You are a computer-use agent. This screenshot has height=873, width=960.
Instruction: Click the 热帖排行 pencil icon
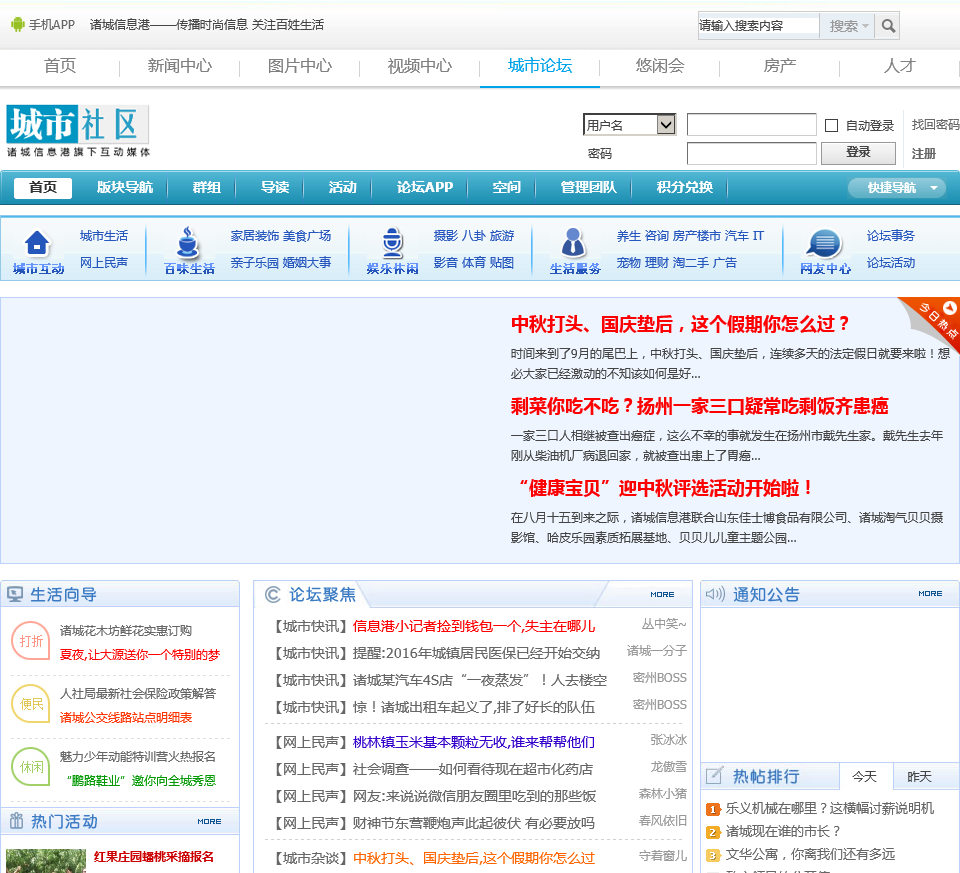(x=714, y=776)
